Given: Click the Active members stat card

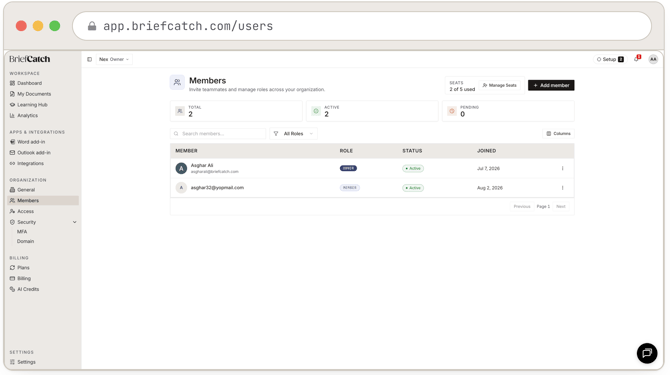Looking at the screenshot, I should pyautogui.click(x=372, y=111).
